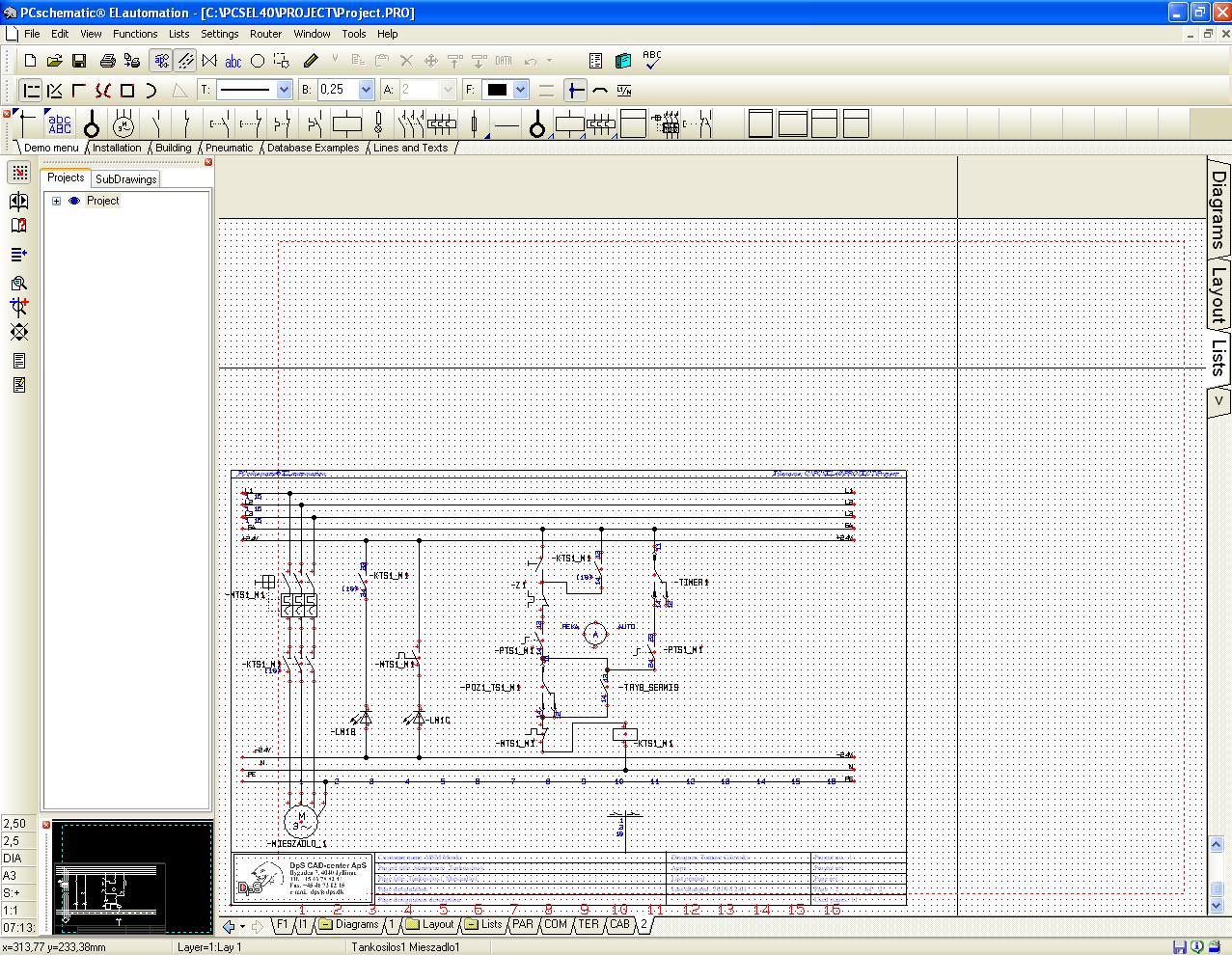
Task: Click the Print icon in the toolbar
Action: [x=106, y=60]
